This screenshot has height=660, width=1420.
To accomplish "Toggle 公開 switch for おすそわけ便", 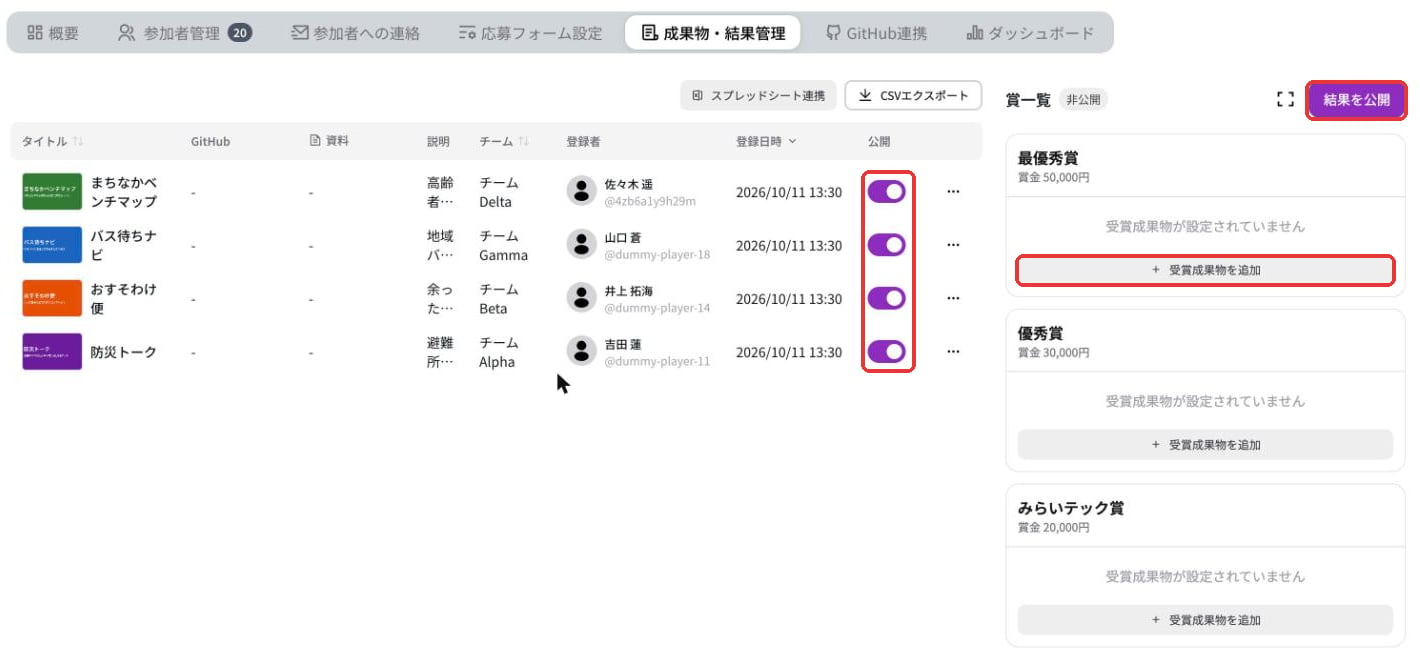I will 886,298.
